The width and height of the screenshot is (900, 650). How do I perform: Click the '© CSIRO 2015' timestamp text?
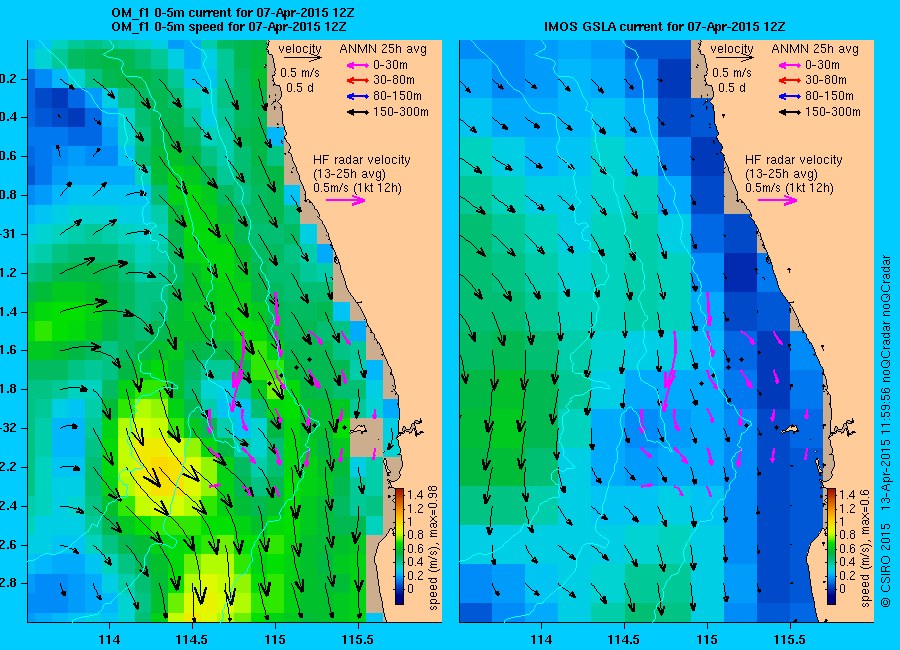885,432
